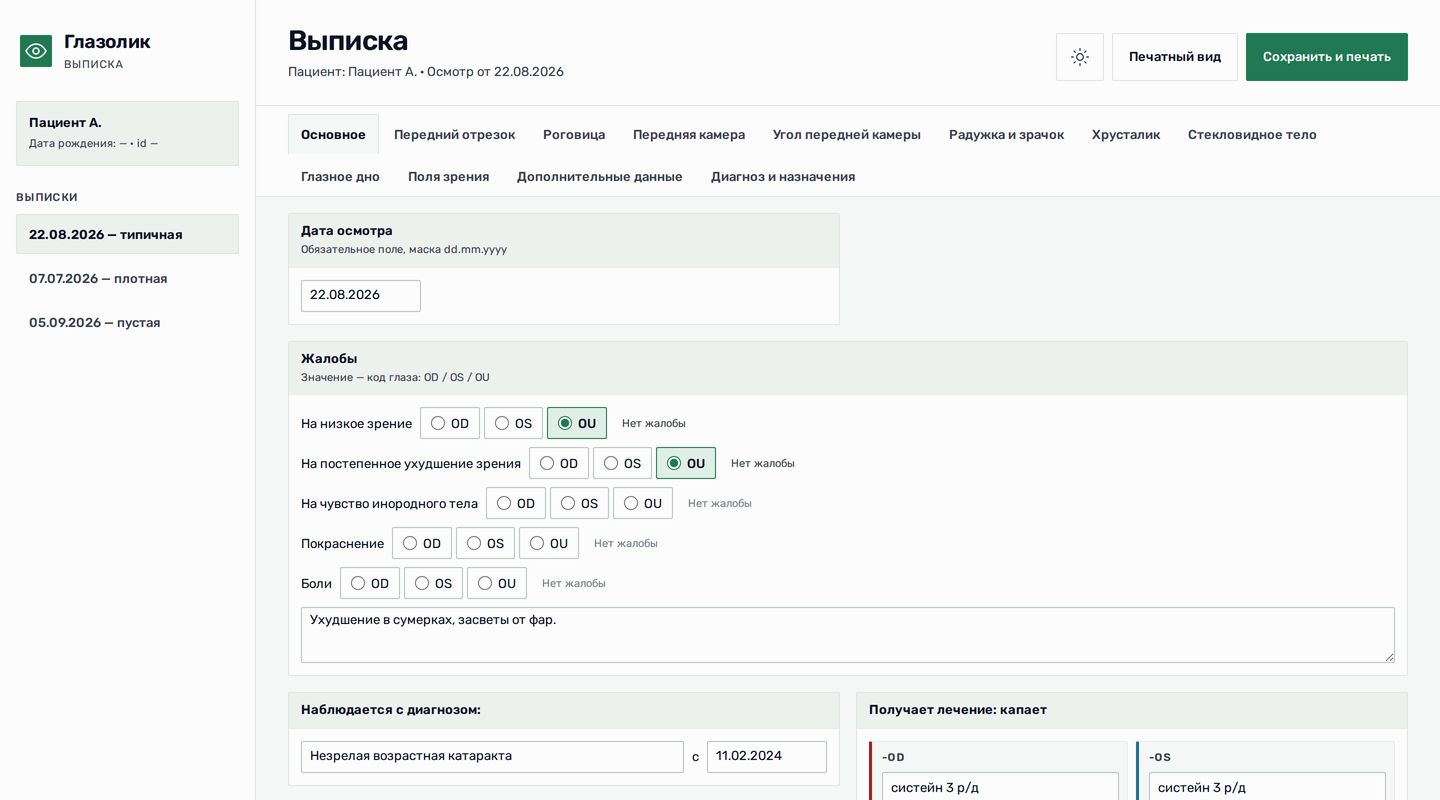This screenshot has width=1440, height=800.
Task: Select OS for Покраснение
Action: [486, 543]
